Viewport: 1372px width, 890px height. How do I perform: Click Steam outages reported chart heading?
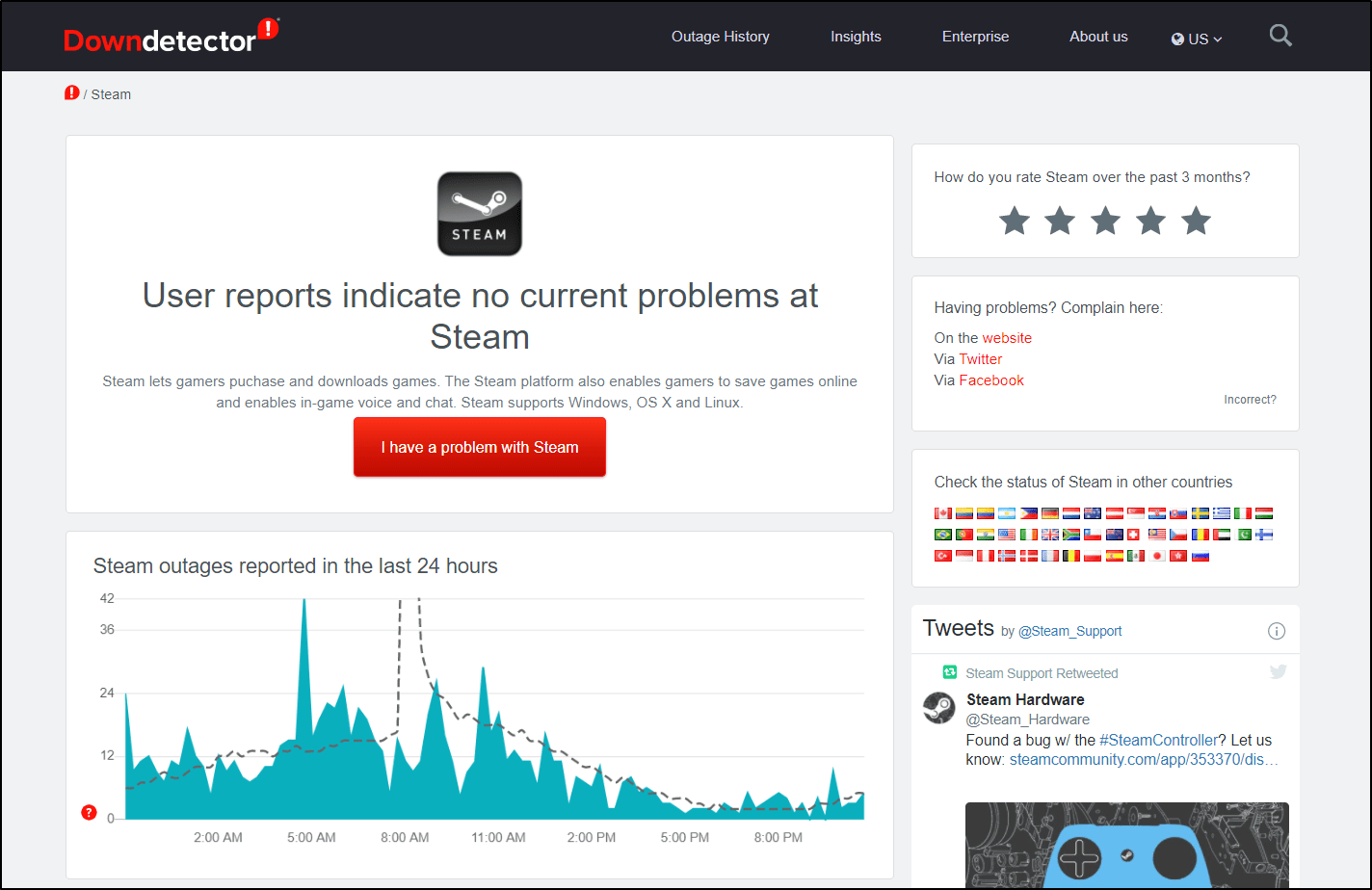[296, 565]
